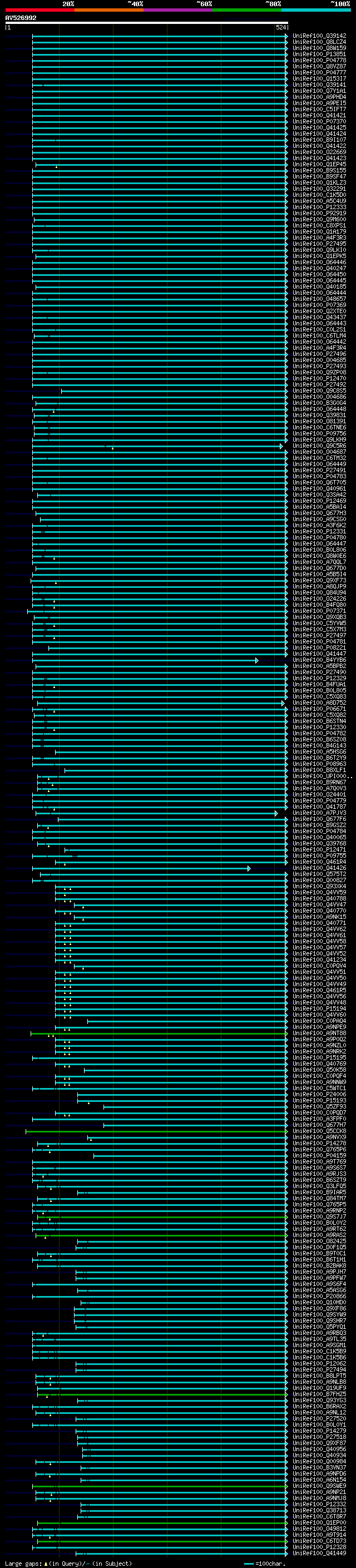Select UniRef100_B9I107 label
Image resolution: width=356 pixels, height=1568 pixels.
pos(319,140)
